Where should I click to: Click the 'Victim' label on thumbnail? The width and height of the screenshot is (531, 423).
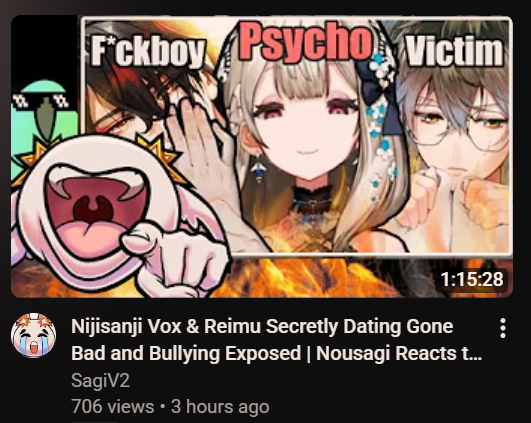454,51
